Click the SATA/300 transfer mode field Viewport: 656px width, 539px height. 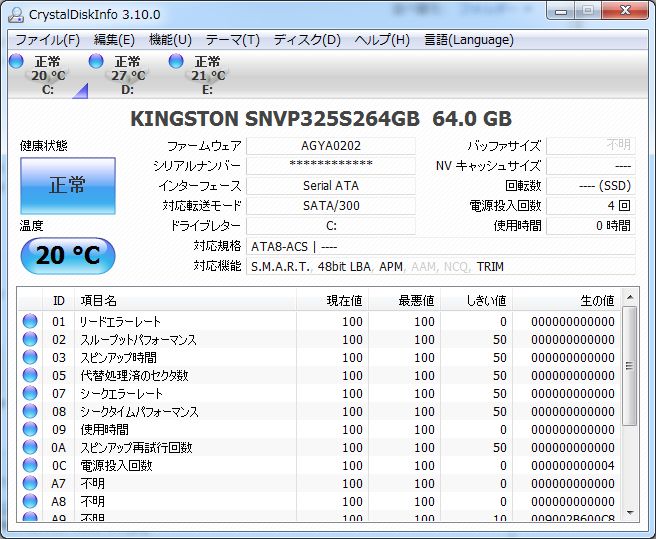331,206
